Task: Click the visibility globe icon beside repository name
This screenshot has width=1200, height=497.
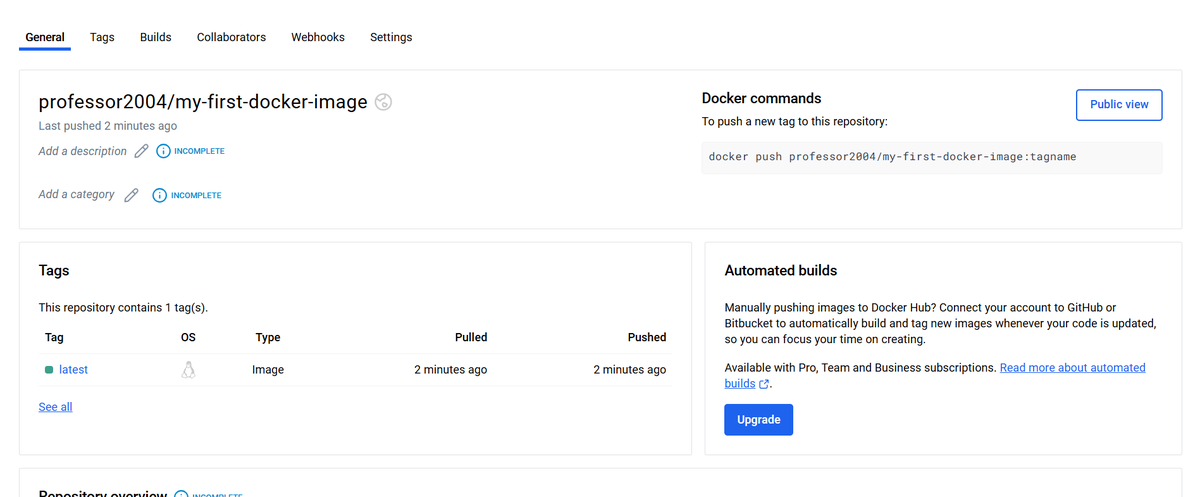Action: 383,102
